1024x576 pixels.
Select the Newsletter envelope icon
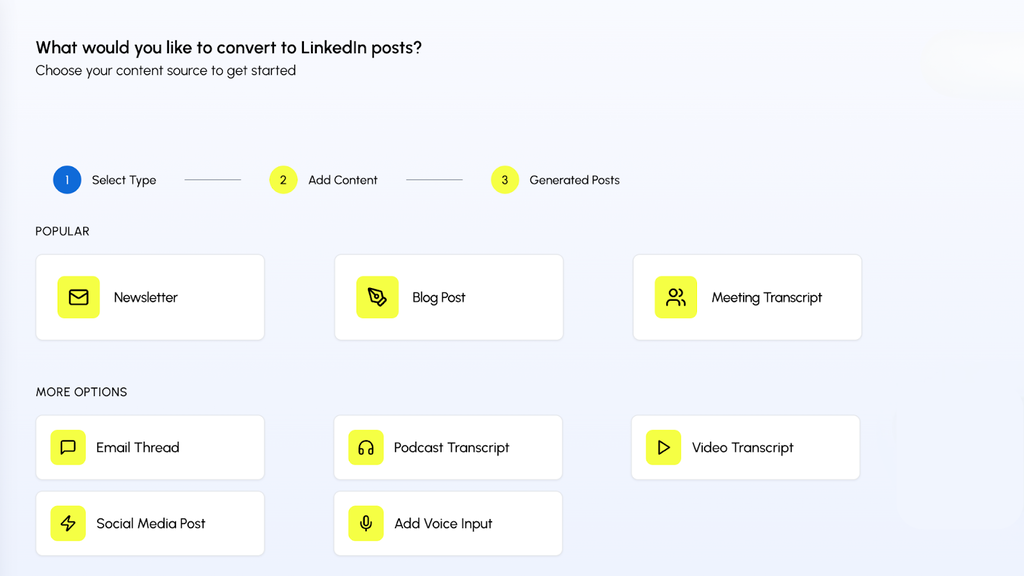(79, 297)
